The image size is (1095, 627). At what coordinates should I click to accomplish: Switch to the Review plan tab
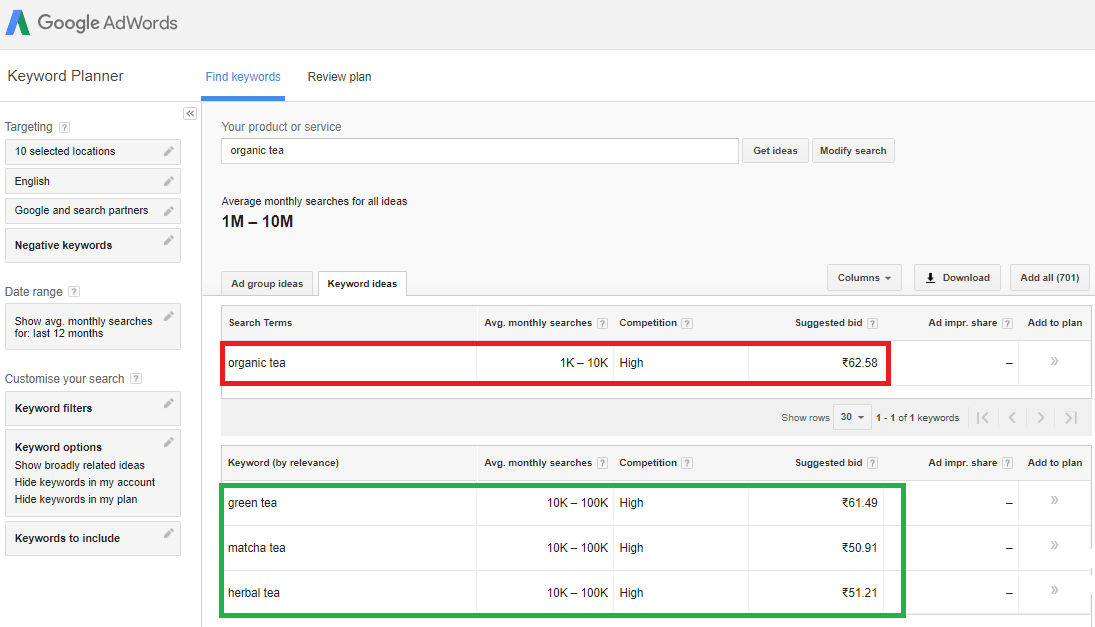pyautogui.click(x=339, y=76)
